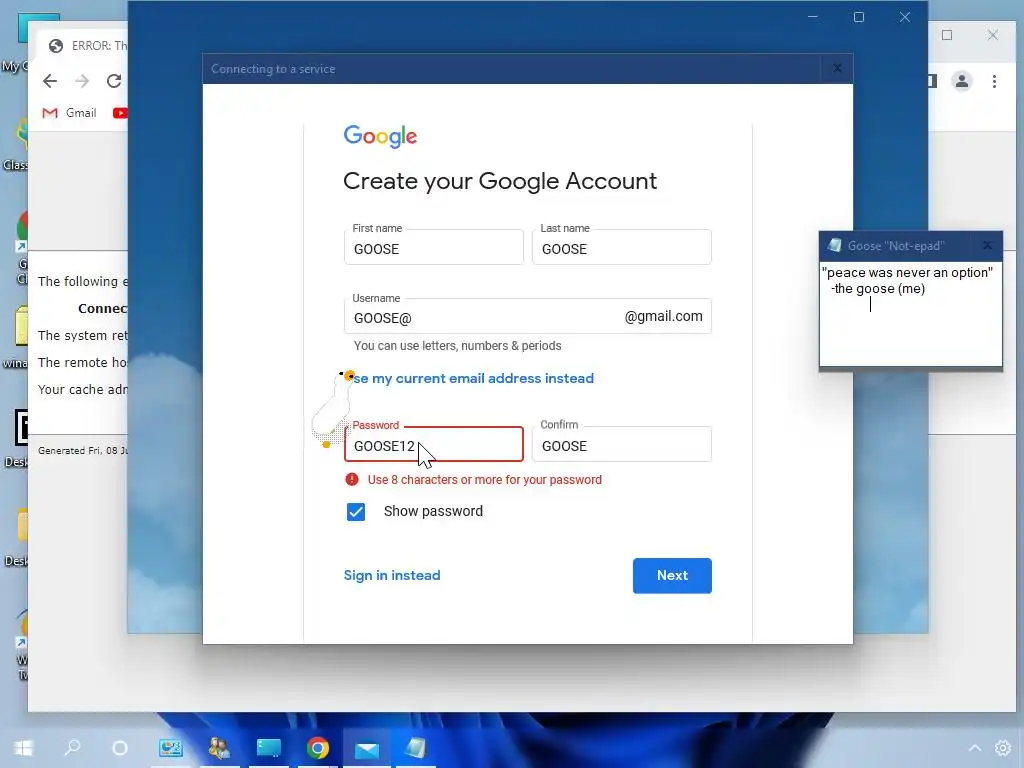Viewport: 1024px width, 768px height.
Task: Click the Google logo
Action: pos(380,136)
